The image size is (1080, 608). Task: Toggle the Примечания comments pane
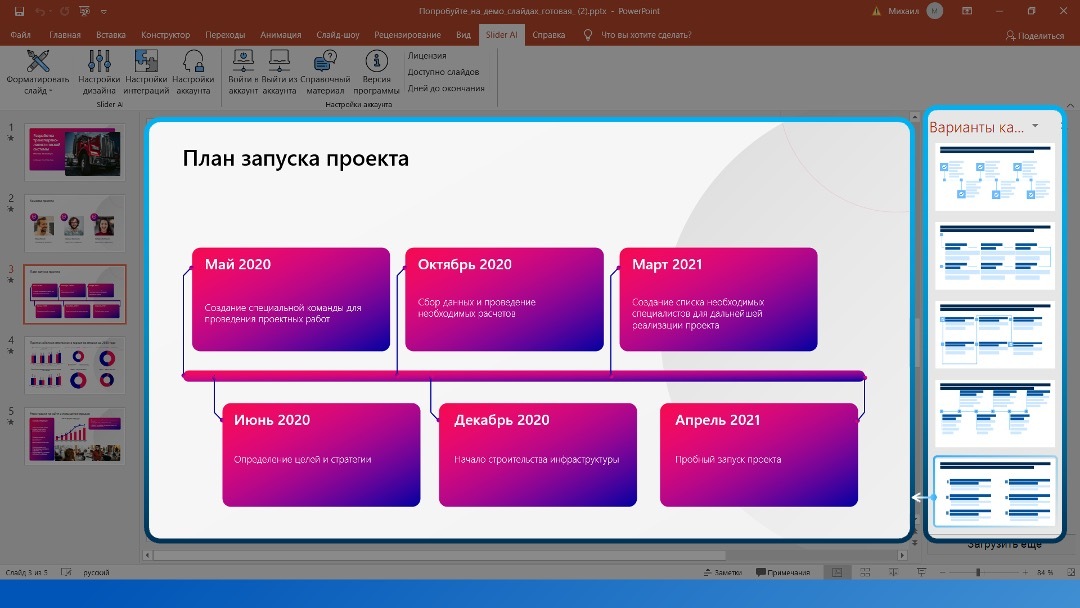click(787, 572)
